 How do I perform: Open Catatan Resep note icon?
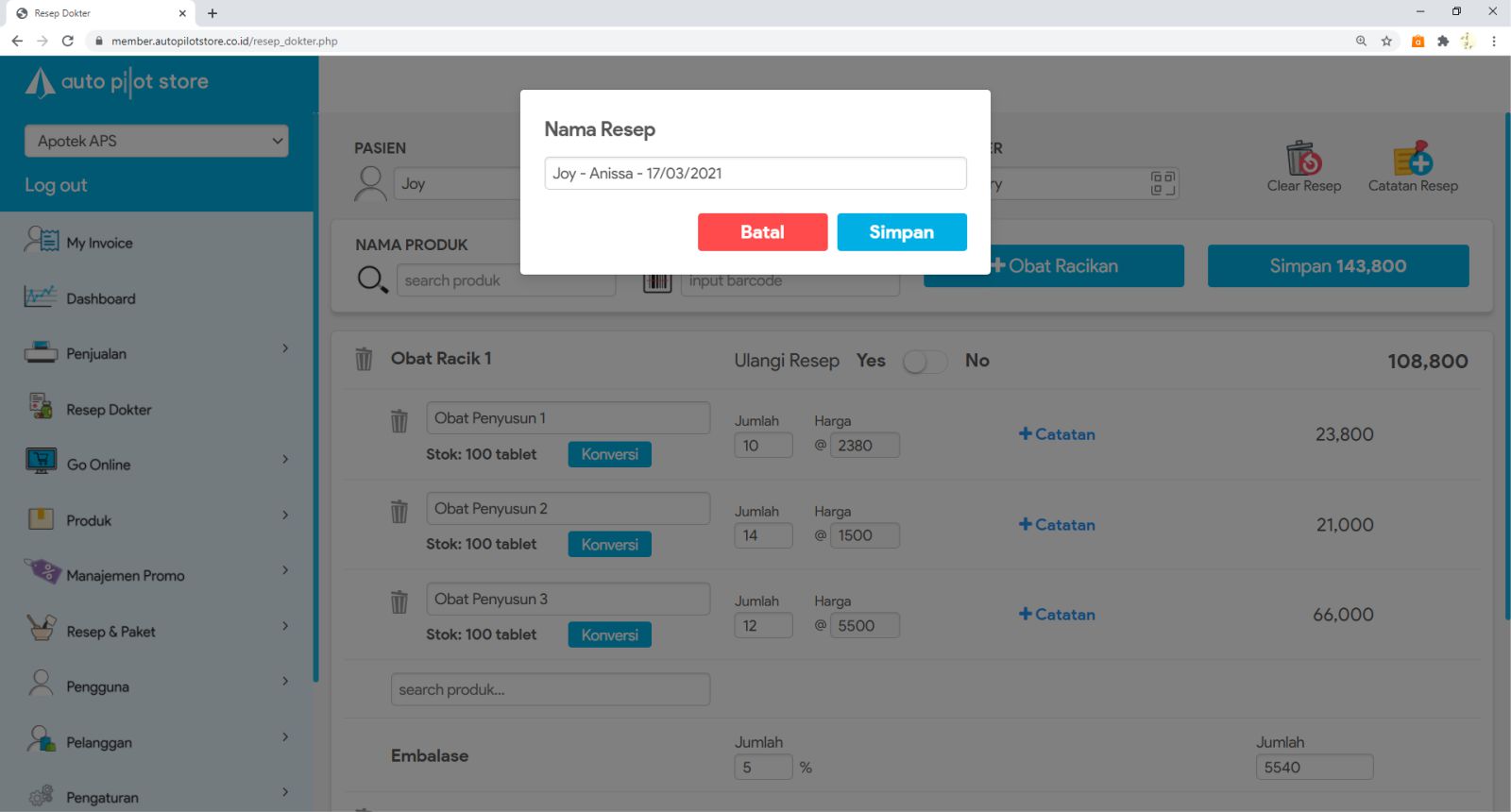click(1413, 159)
